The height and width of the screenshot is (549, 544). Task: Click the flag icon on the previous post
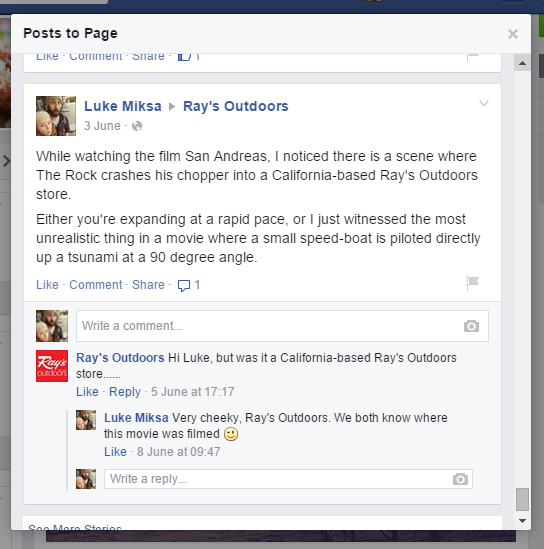472,57
